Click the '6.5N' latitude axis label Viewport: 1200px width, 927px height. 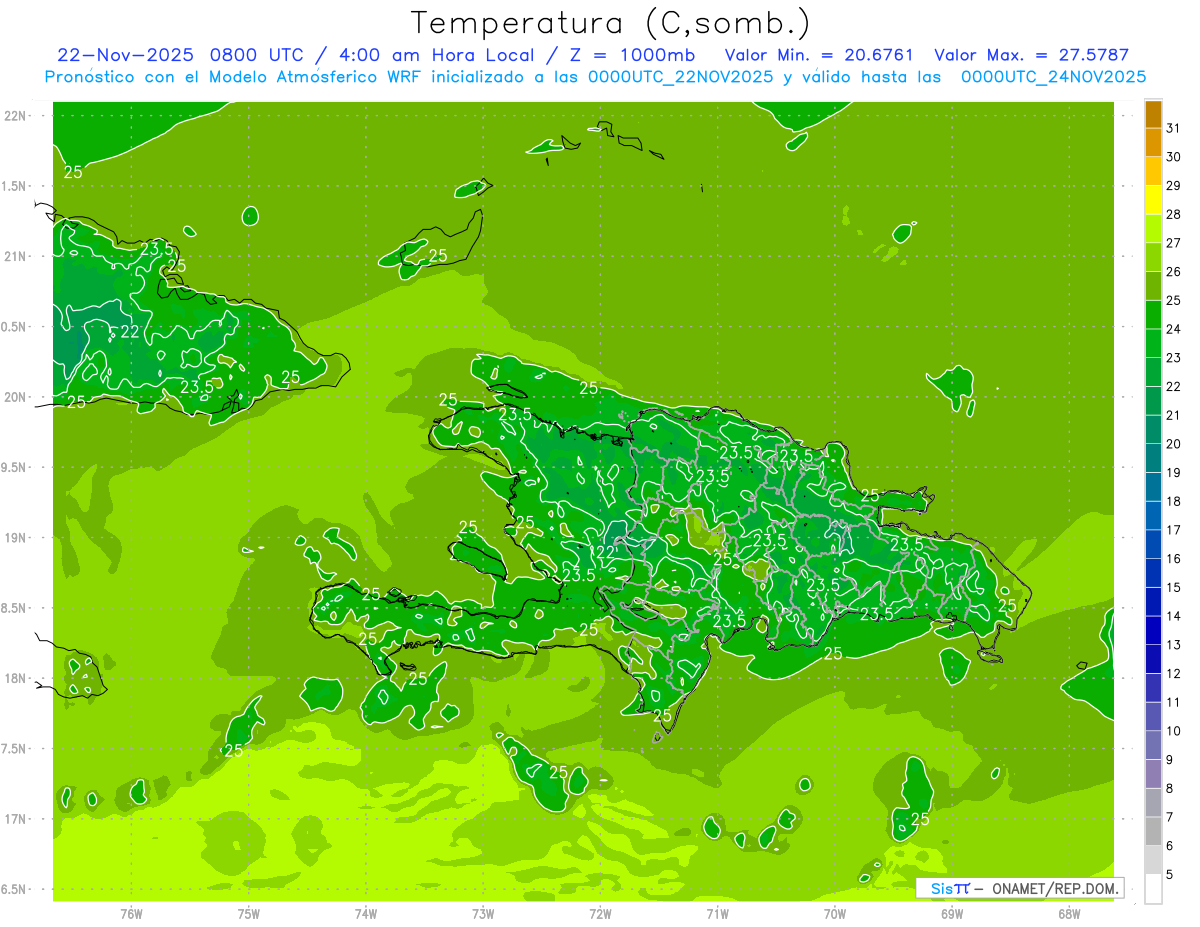tap(15, 889)
